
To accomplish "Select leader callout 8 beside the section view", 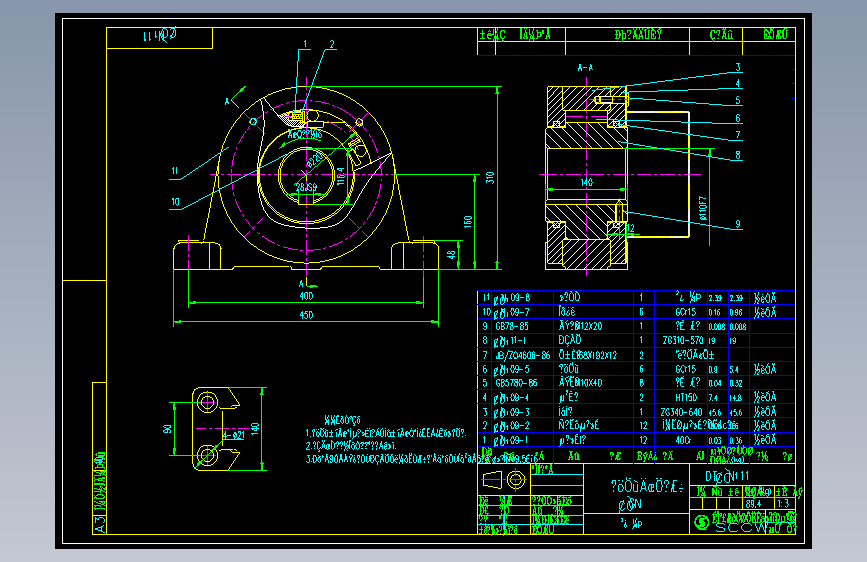I will click(x=738, y=155).
